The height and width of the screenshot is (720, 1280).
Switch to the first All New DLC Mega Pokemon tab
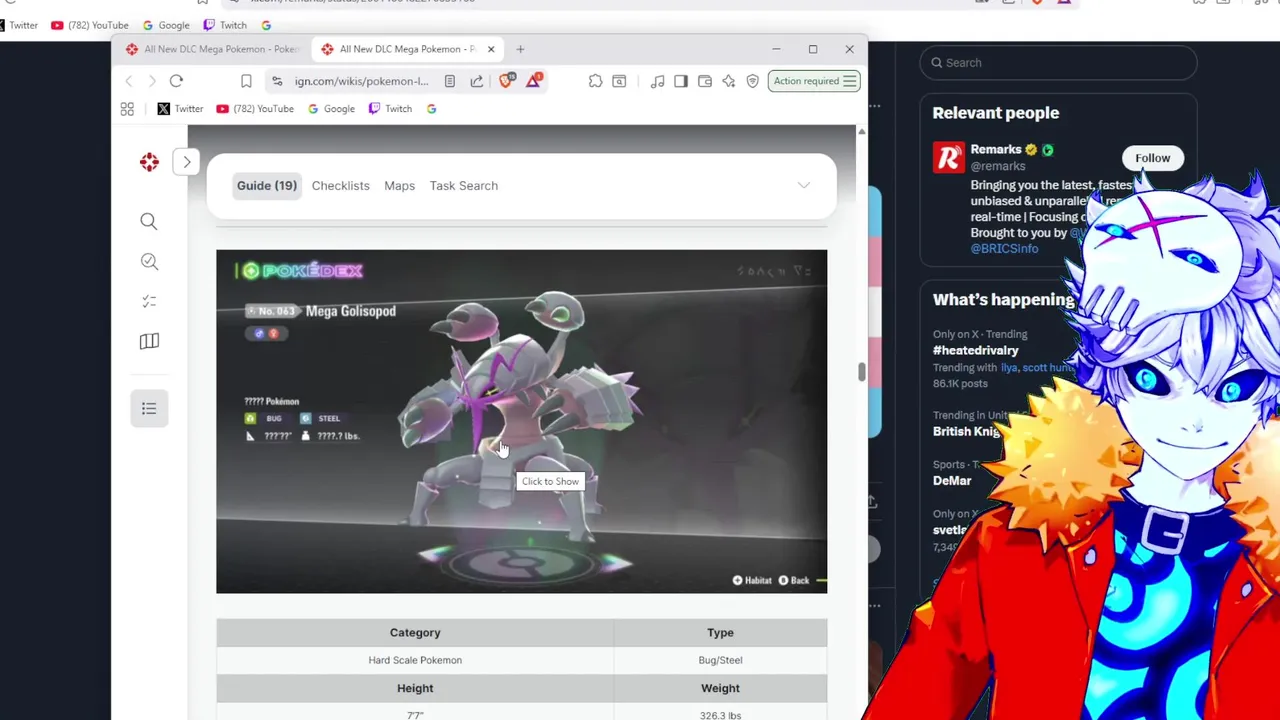click(x=214, y=49)
